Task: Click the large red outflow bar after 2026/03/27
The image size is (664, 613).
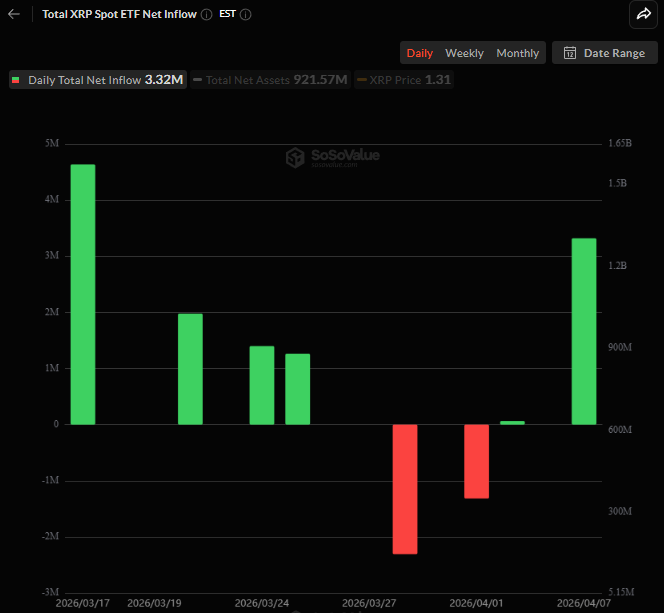Action: 405,489
